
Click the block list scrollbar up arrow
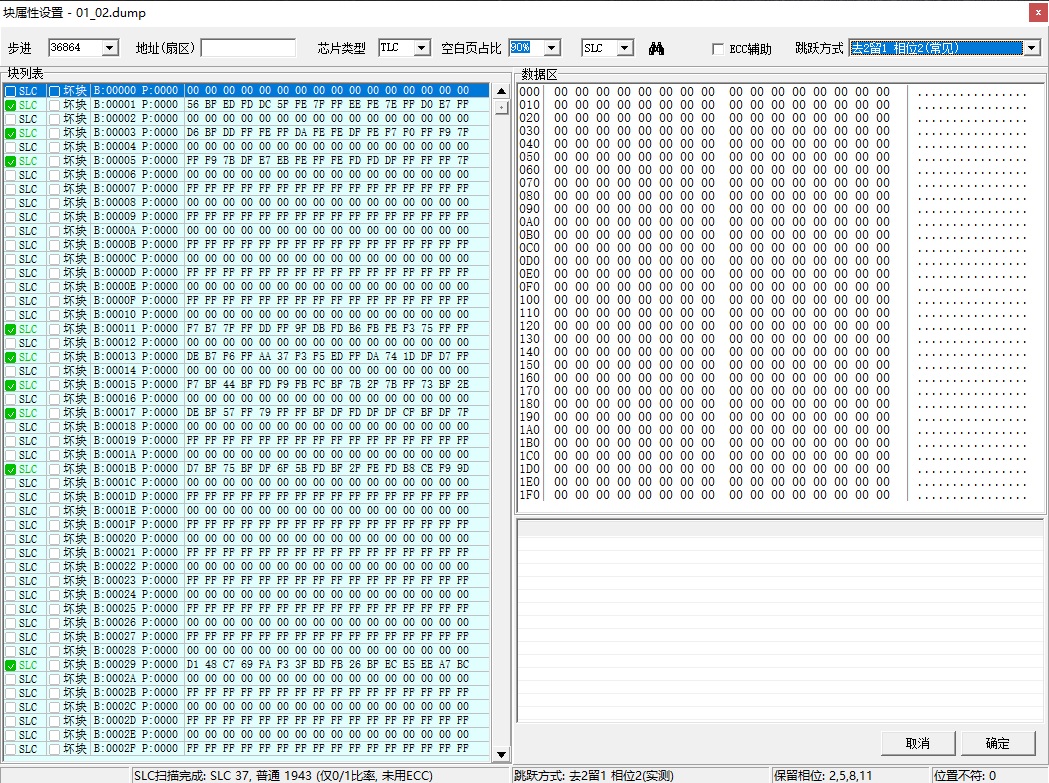pos(501,91)
